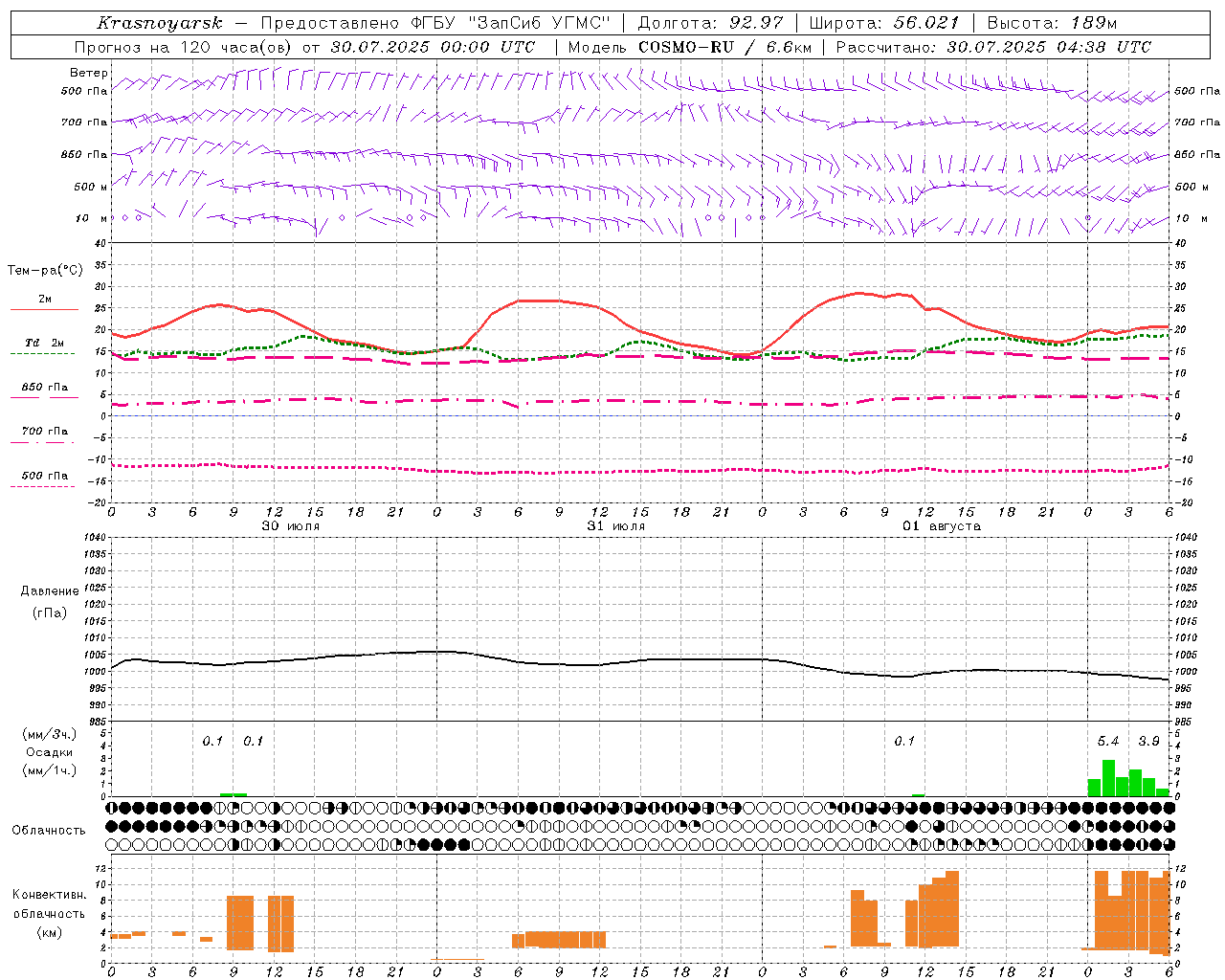
Task: Click the Широта: 56.021 header value
Action: 883,23
